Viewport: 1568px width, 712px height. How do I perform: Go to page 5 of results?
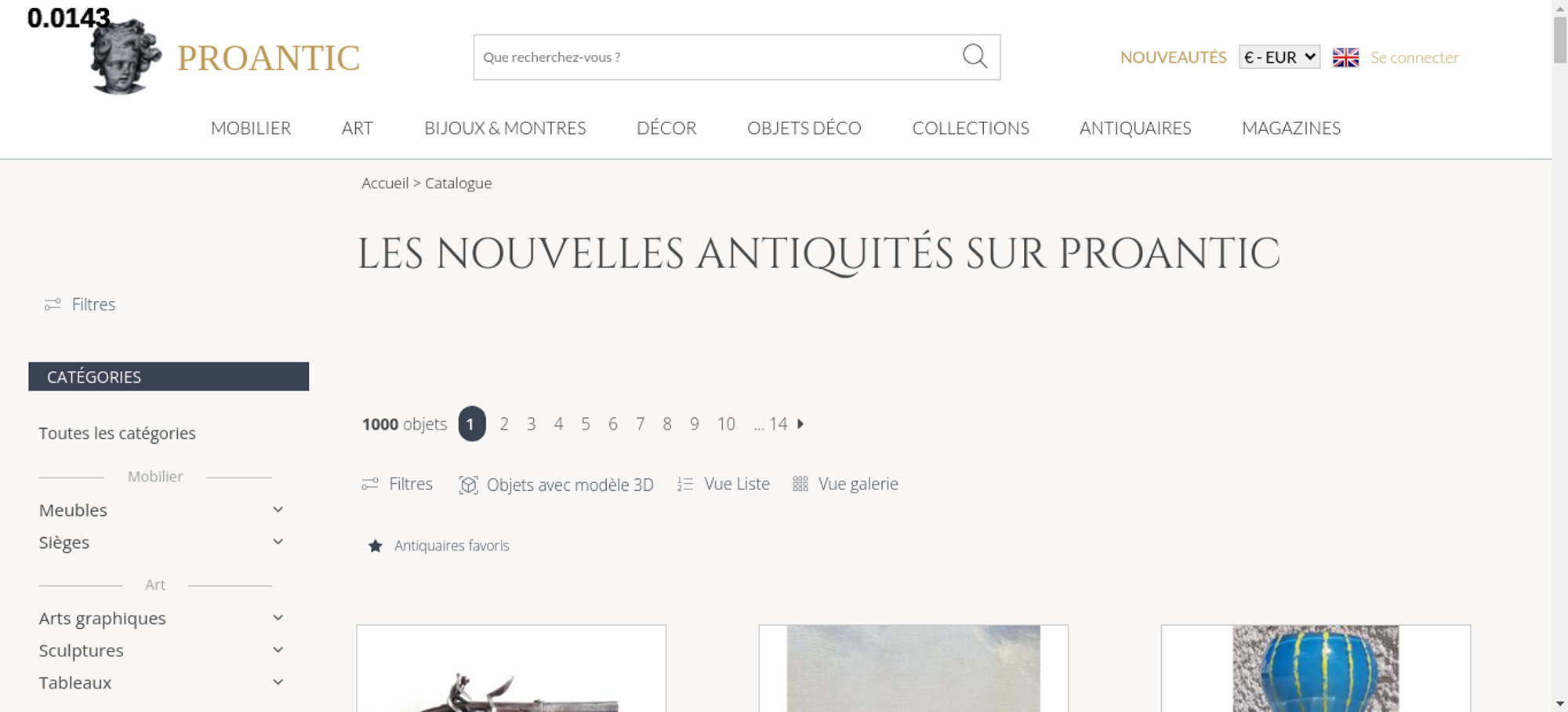pos(586,424)
